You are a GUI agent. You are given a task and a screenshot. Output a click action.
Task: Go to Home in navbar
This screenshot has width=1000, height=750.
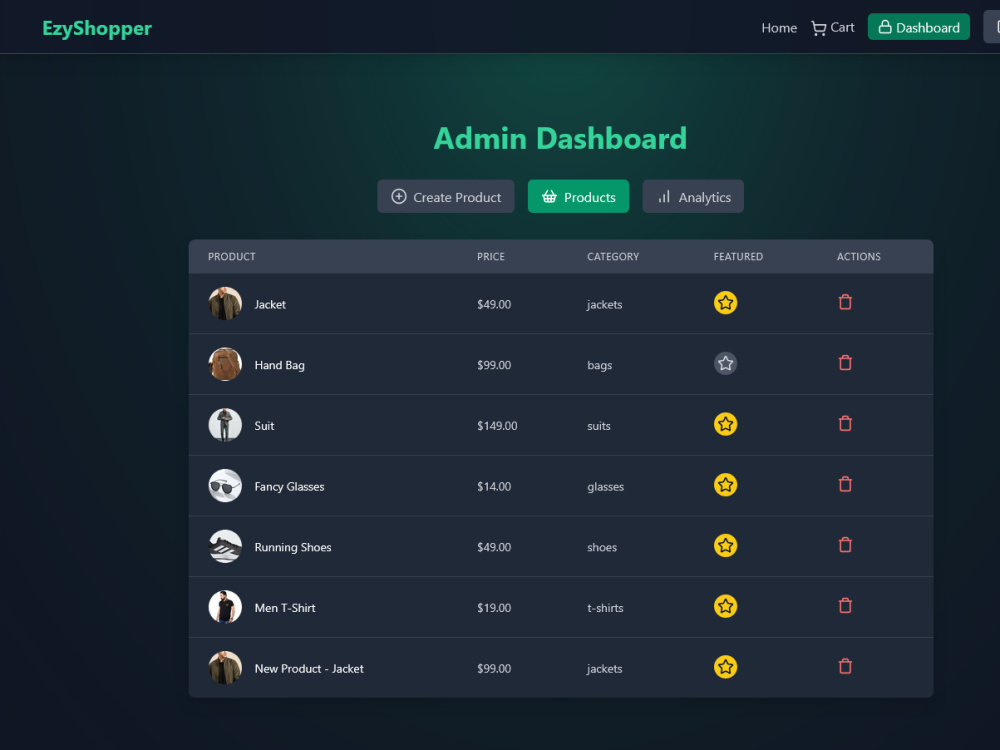(x=779, y=28)
